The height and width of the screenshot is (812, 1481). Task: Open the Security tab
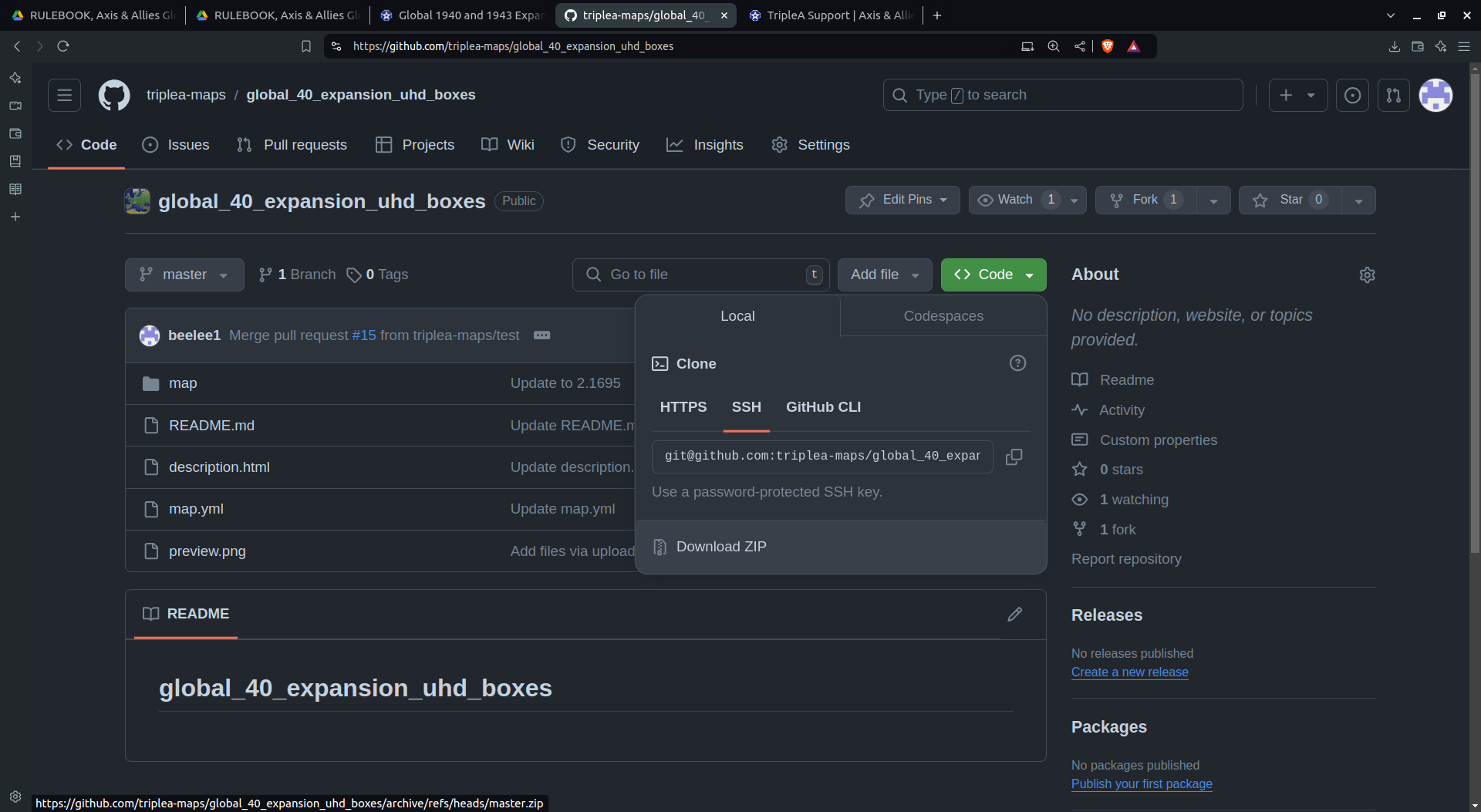coord(600,145)
